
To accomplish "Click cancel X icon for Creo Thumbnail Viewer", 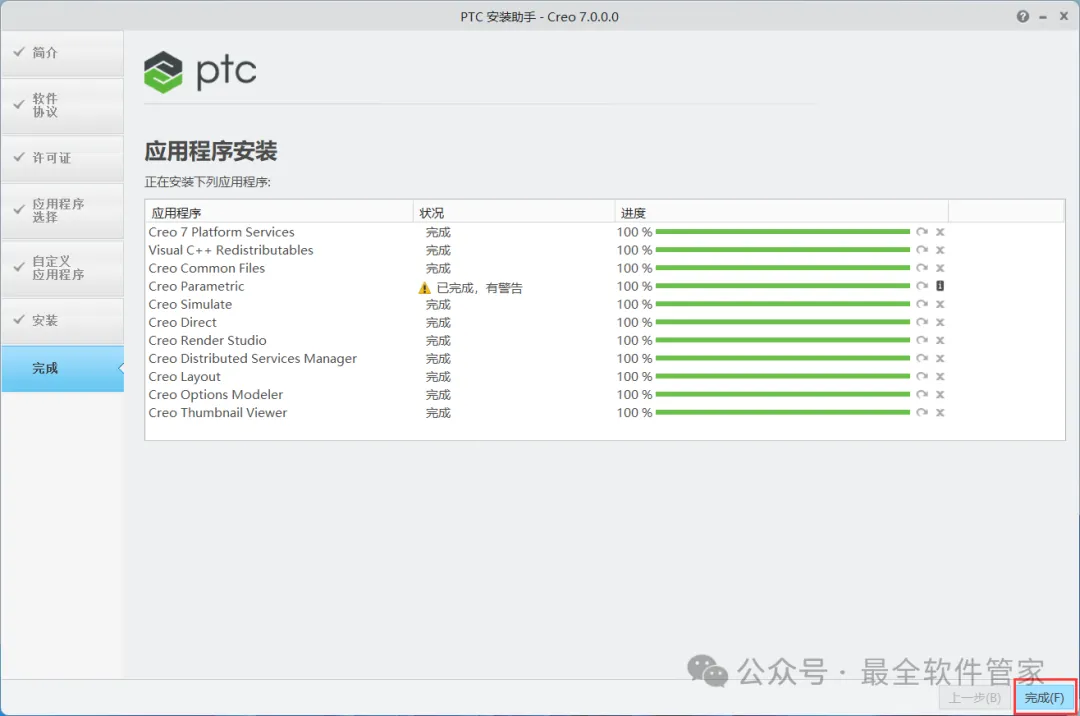I will tap(940, 412).
